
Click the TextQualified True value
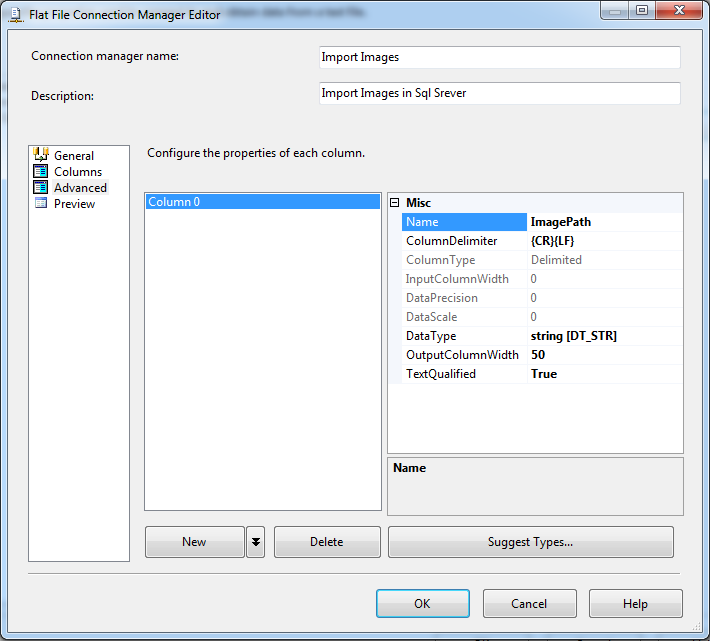(x=604, y=374)
